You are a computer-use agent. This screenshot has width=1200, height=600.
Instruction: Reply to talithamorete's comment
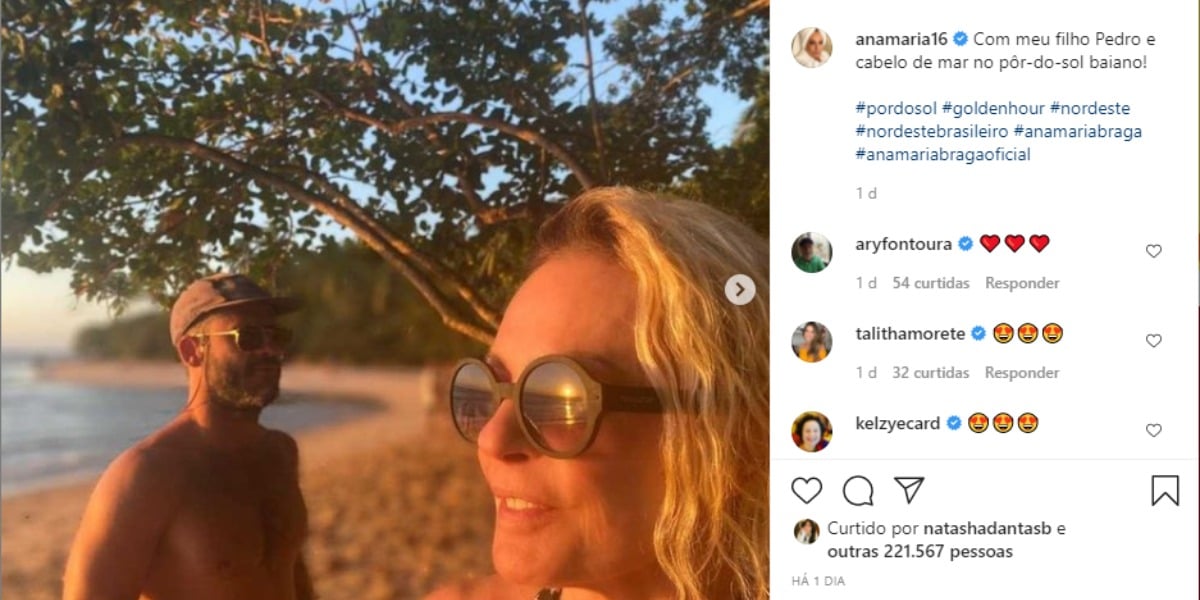pos(1022,373)
